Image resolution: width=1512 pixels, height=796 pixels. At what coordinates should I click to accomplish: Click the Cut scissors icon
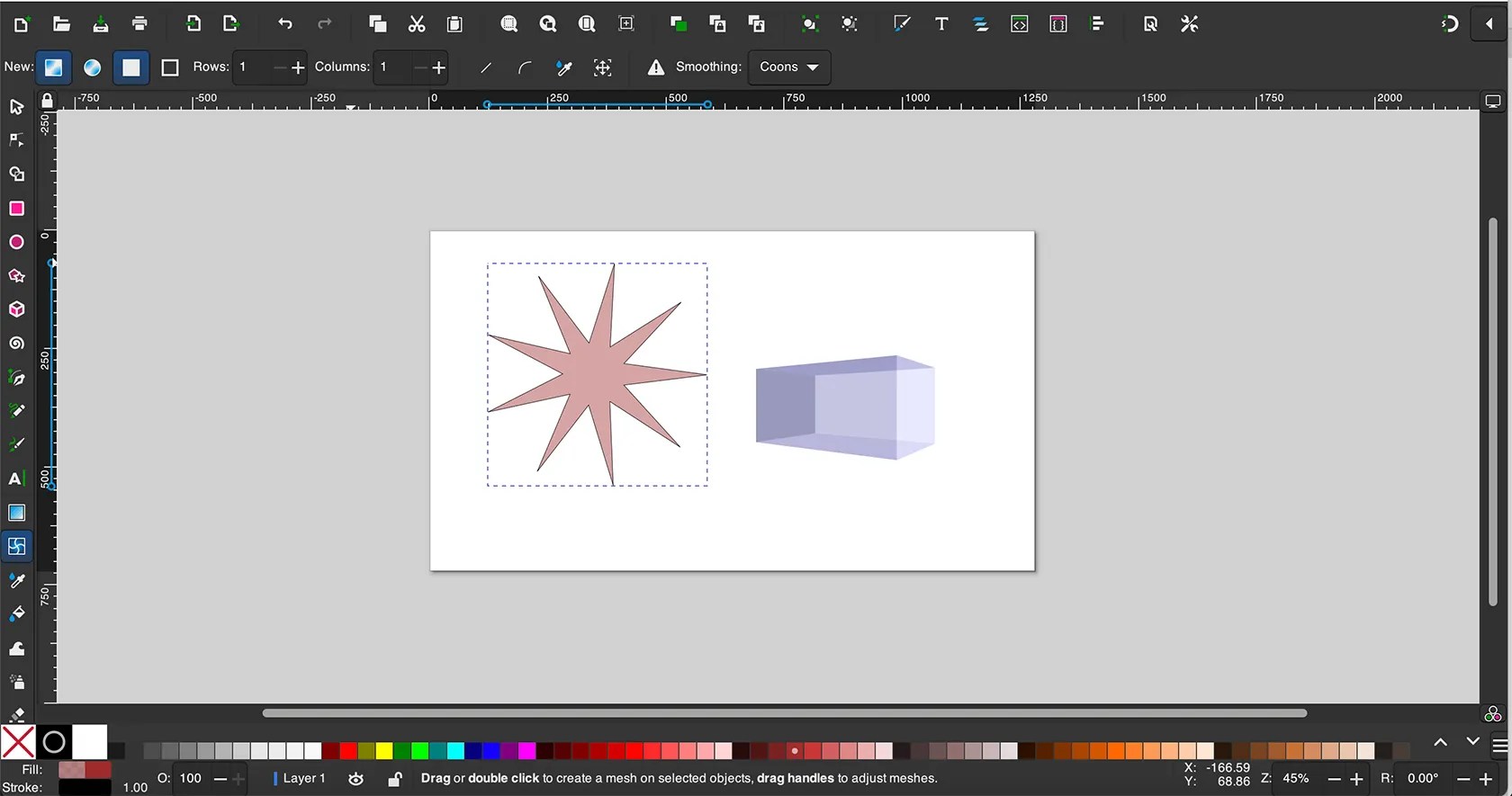click(416, 24)
